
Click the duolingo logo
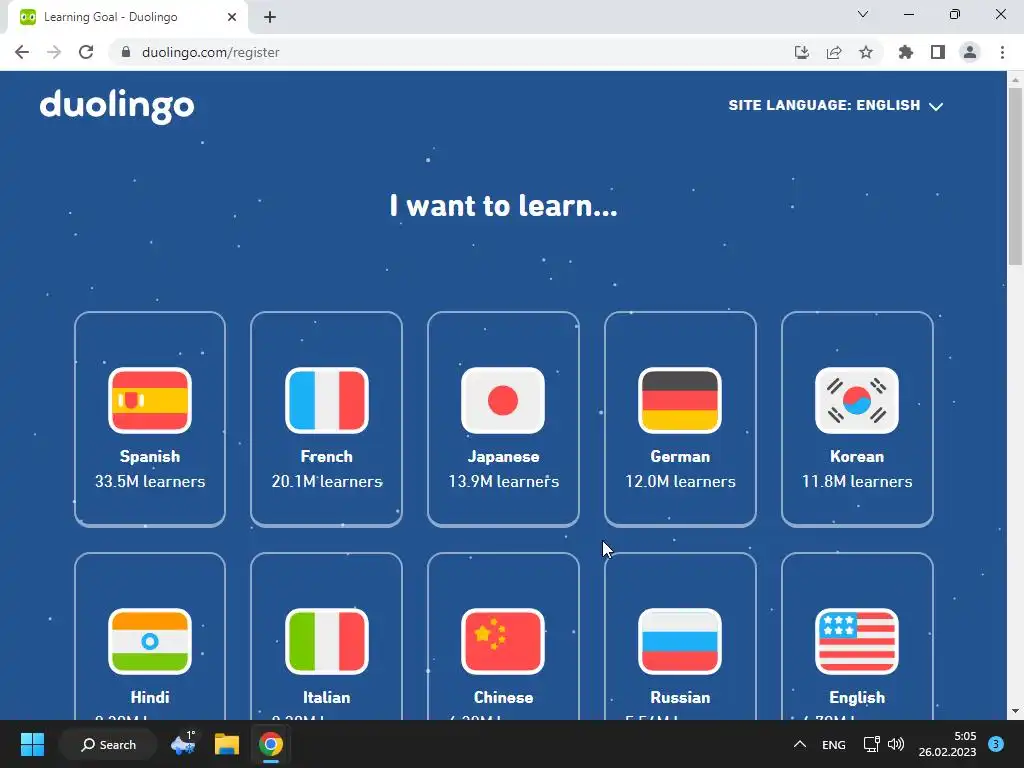pos(117,106)
